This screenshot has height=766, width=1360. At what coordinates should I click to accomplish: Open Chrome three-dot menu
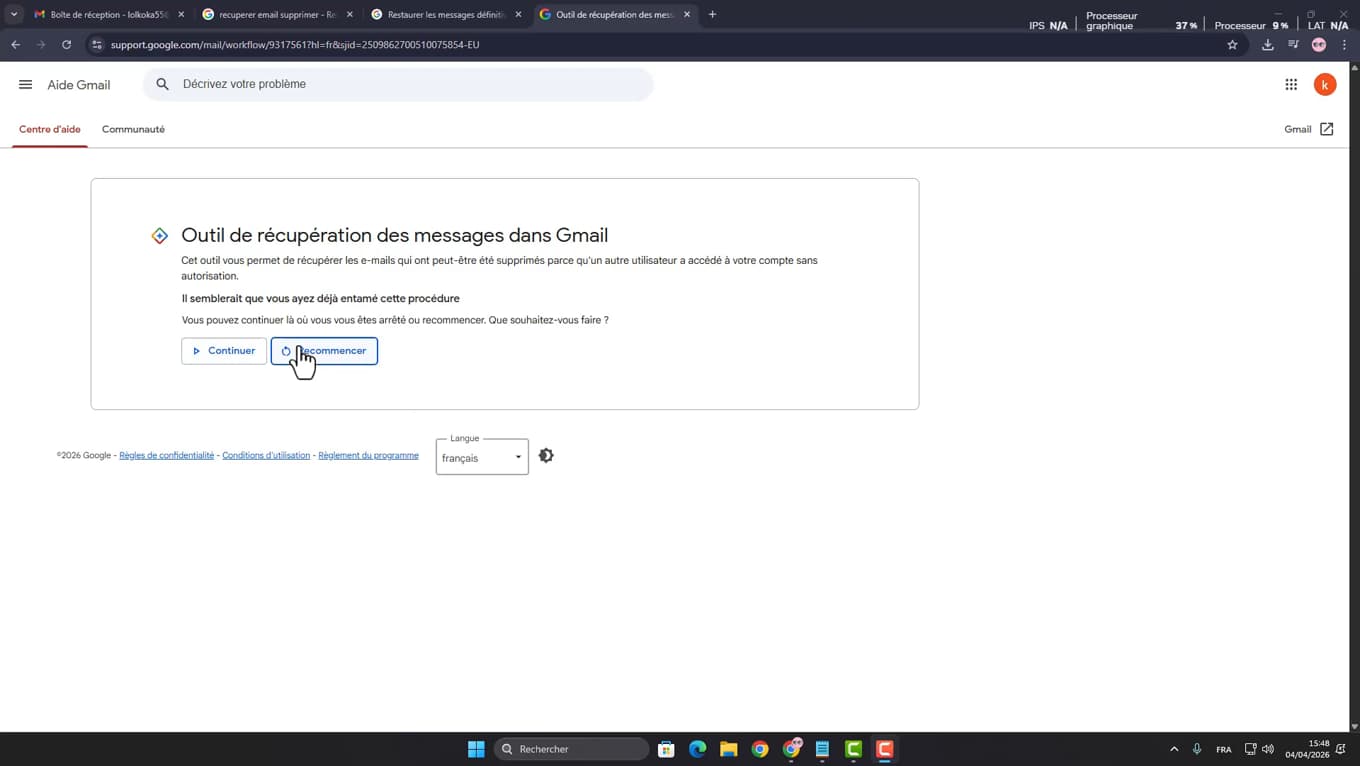pos(1344,45)
